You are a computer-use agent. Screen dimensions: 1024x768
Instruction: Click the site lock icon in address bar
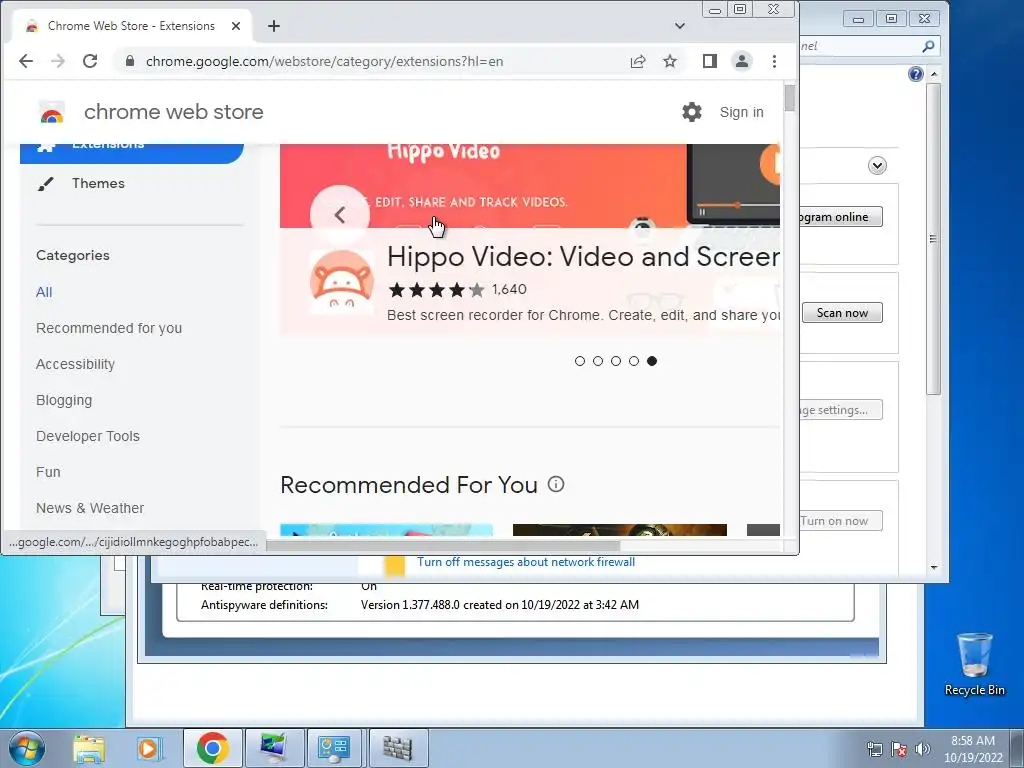pyautogui.click(x=130, y=61)
